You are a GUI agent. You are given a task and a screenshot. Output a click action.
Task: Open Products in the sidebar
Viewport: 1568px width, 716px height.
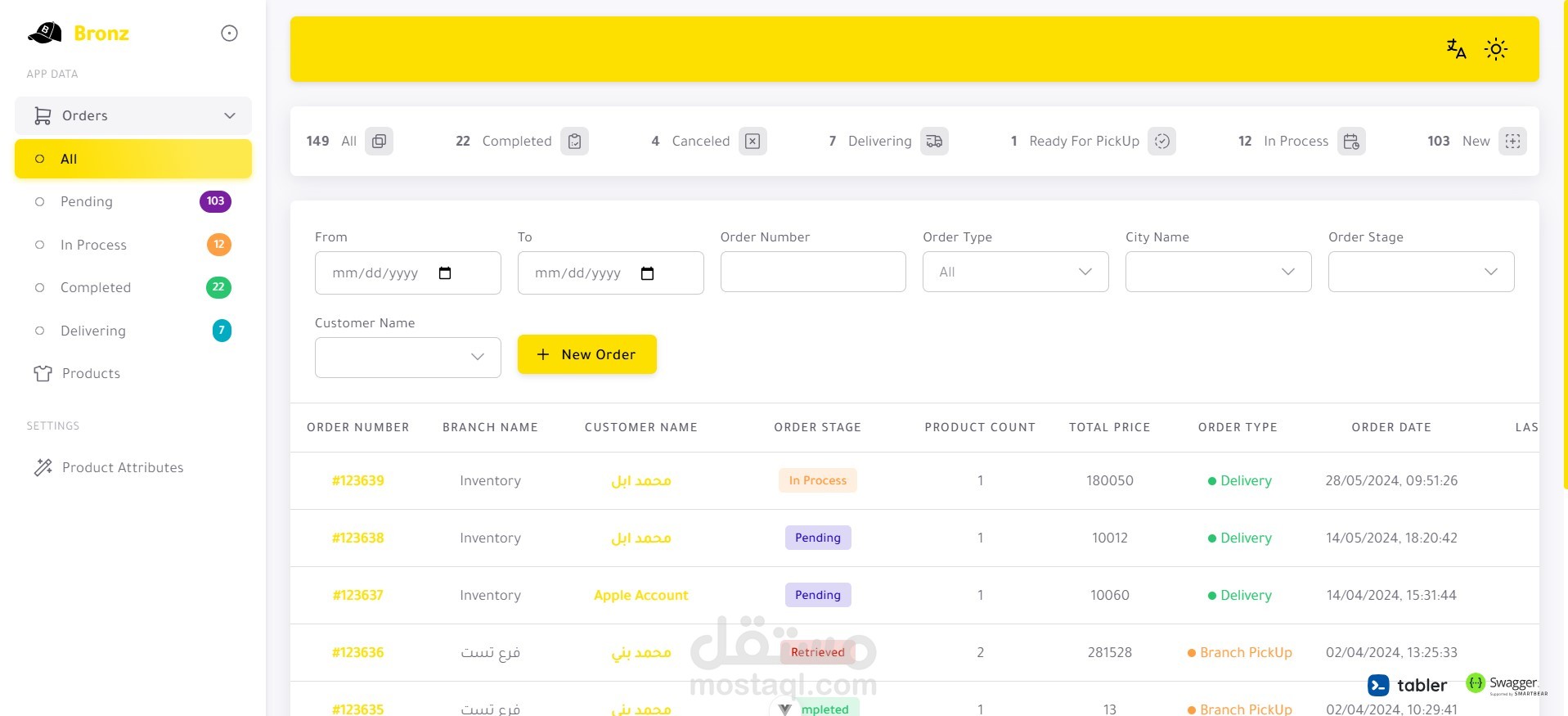pyautogui.click(x=133, y=373)
